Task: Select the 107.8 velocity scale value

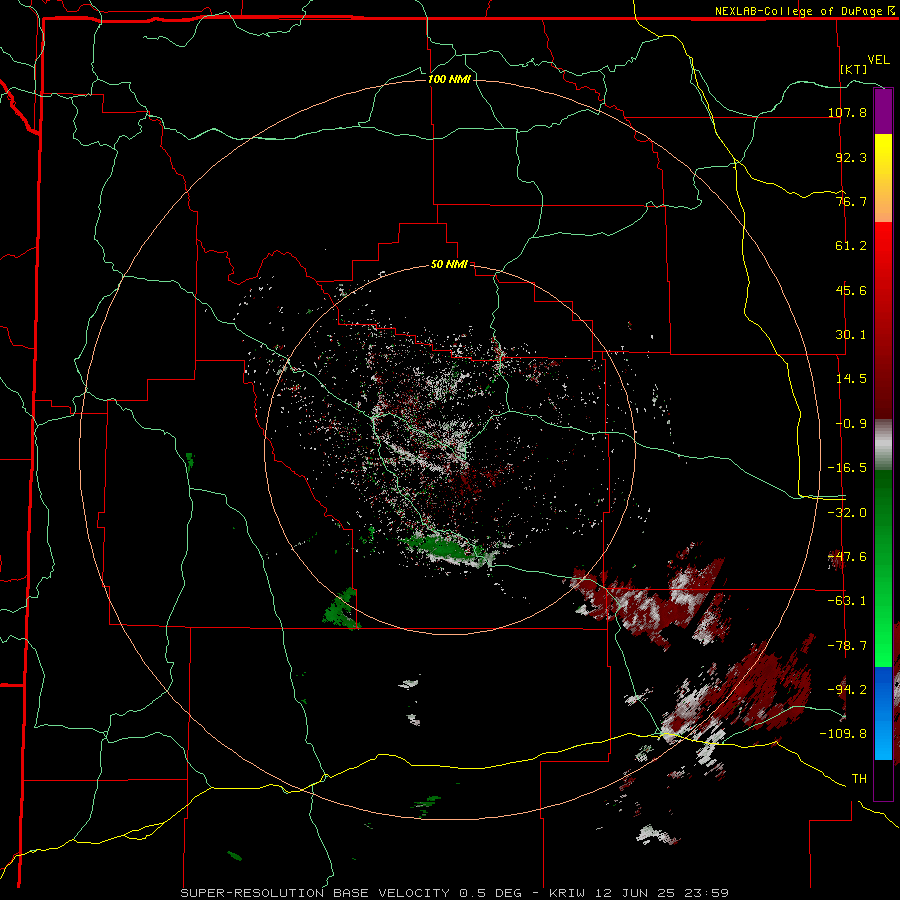Action: point(847,112)
